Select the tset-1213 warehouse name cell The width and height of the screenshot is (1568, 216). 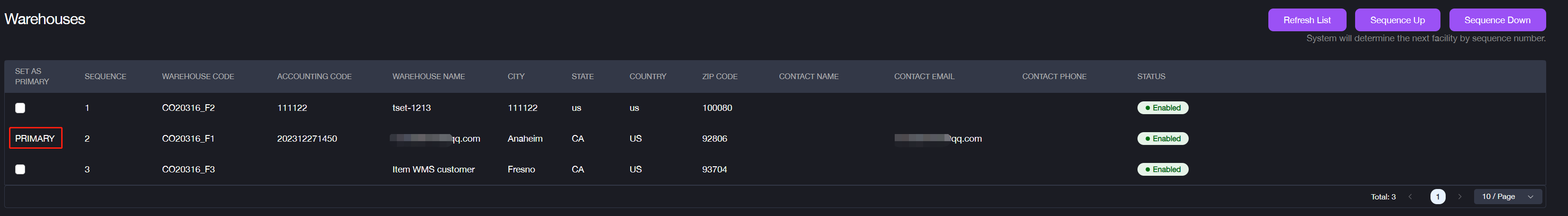point(412,108)
